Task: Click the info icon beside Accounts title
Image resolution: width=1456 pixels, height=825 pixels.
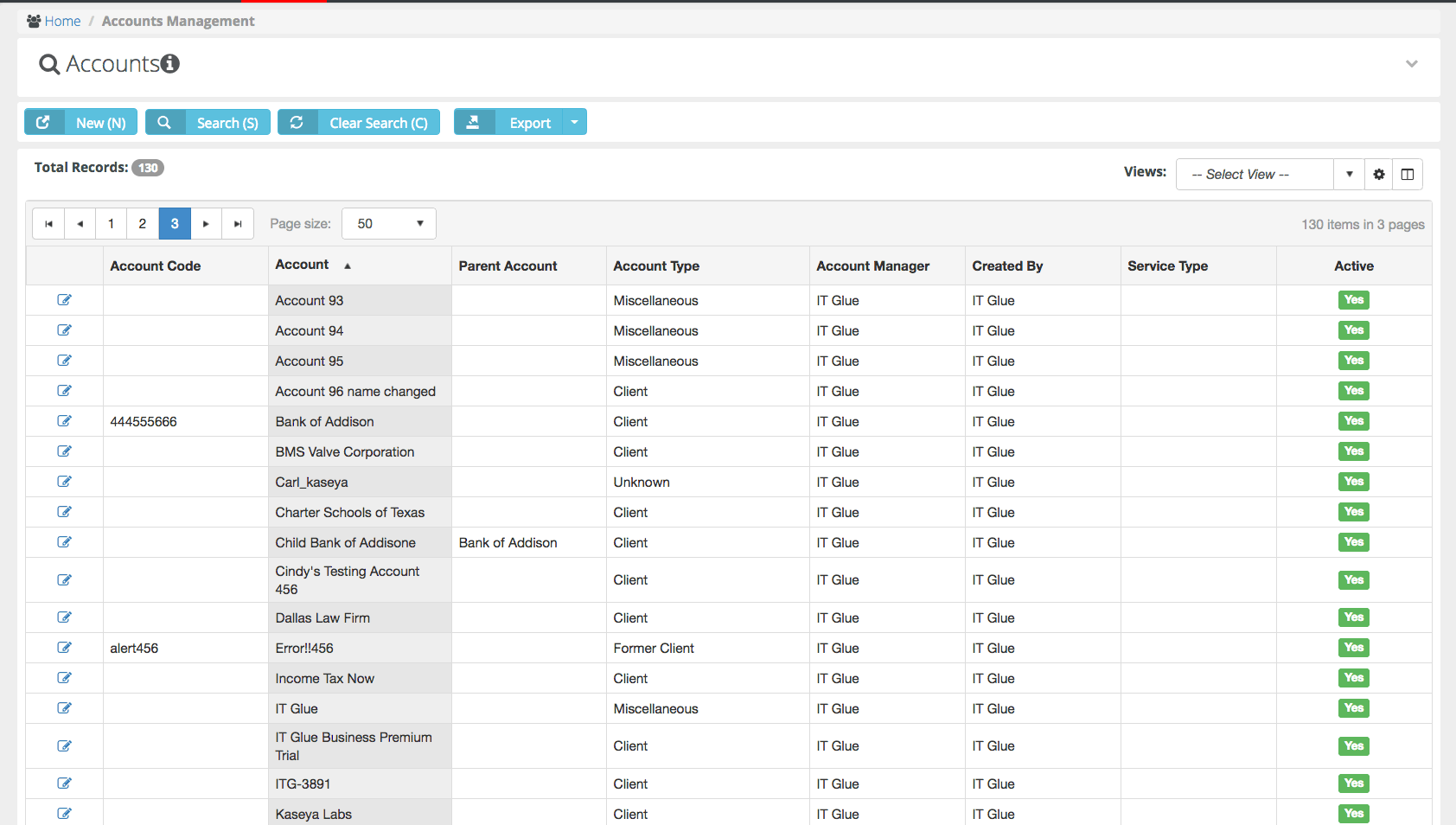Action: click(x=170, y=63)
